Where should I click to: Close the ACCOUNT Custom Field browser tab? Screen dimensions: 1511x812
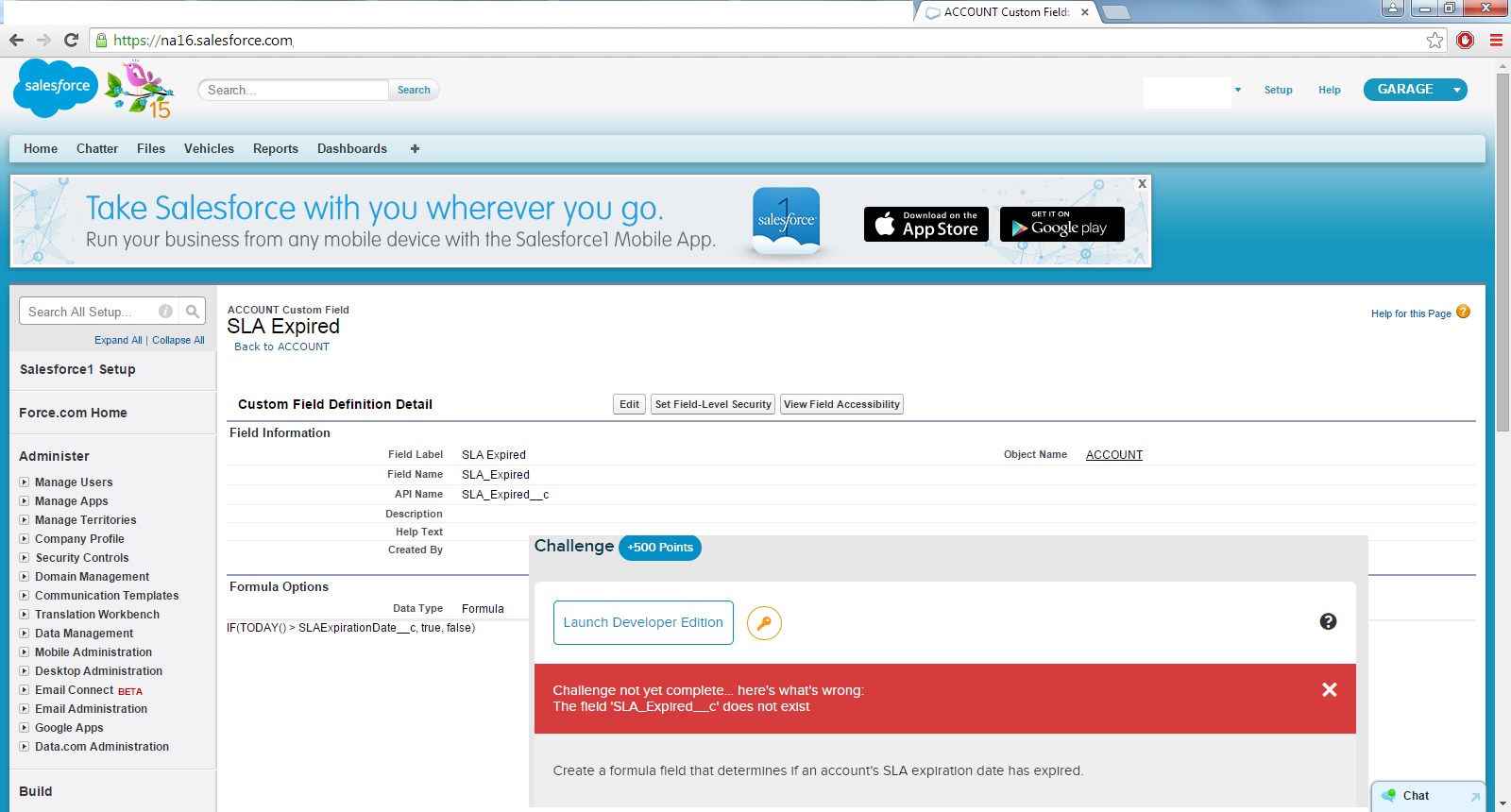[1085, 12]
